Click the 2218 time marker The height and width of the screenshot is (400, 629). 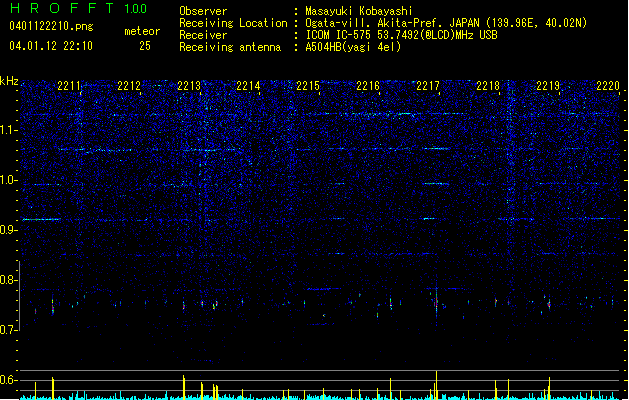tap(488, 86)
